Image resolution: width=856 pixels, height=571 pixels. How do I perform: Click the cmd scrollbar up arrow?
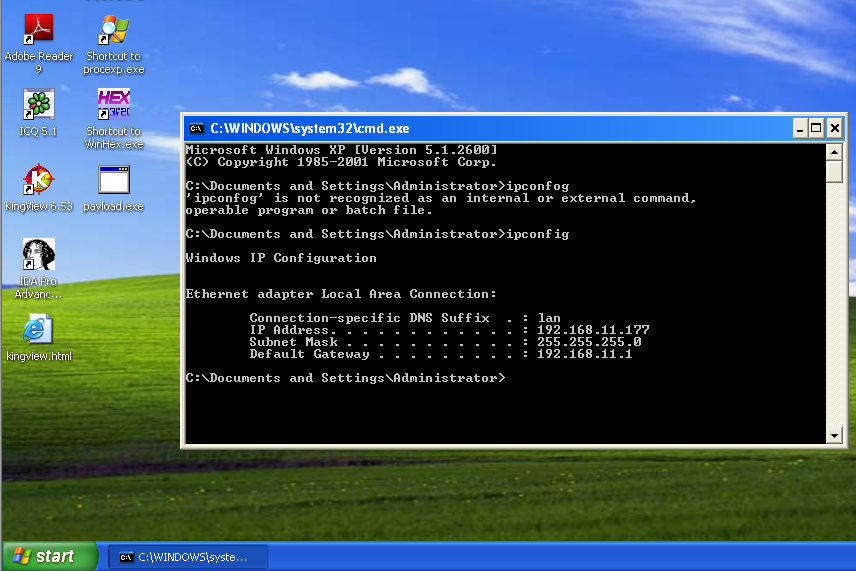pos(834,152)
